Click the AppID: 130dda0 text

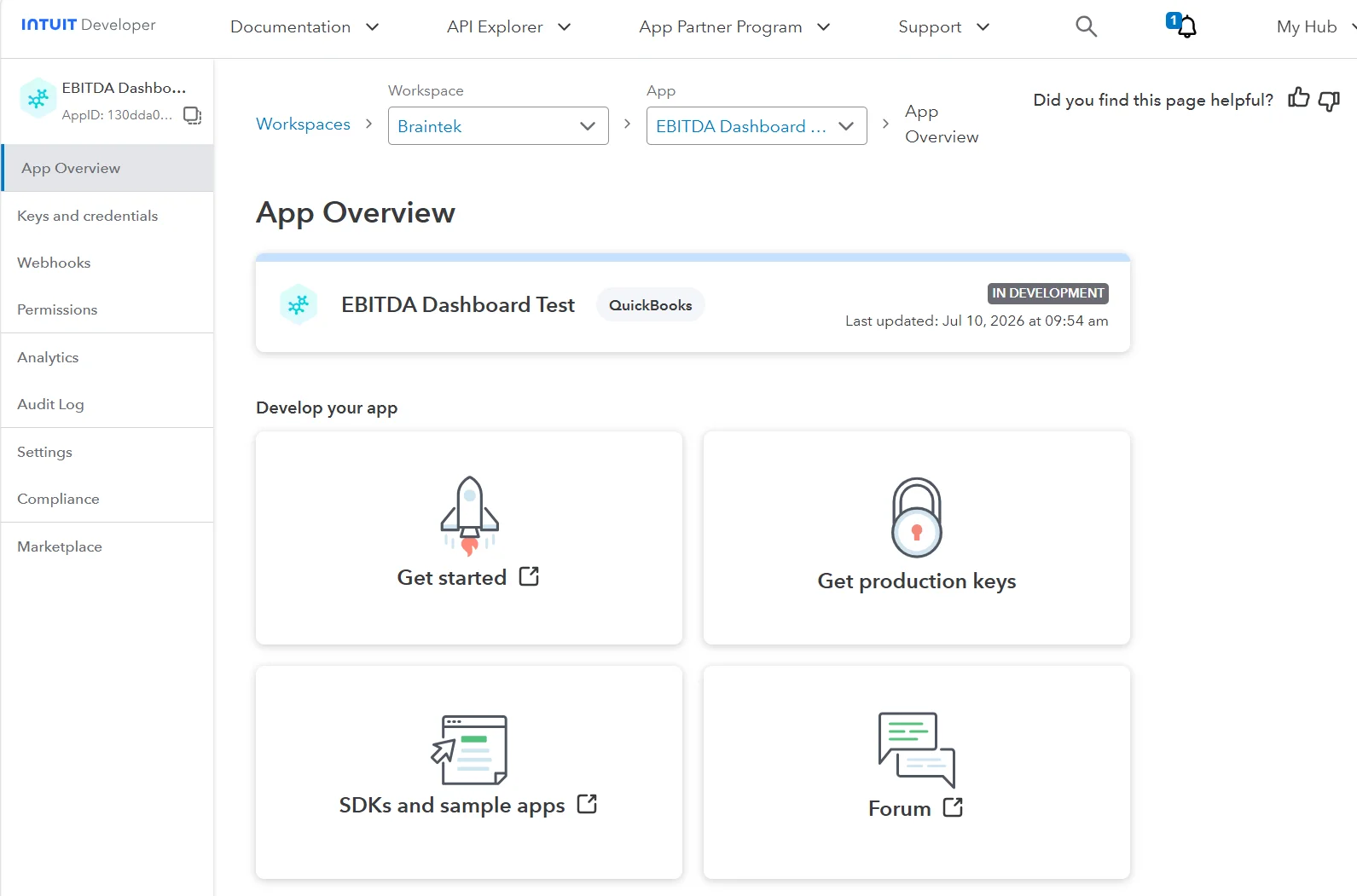117,115
